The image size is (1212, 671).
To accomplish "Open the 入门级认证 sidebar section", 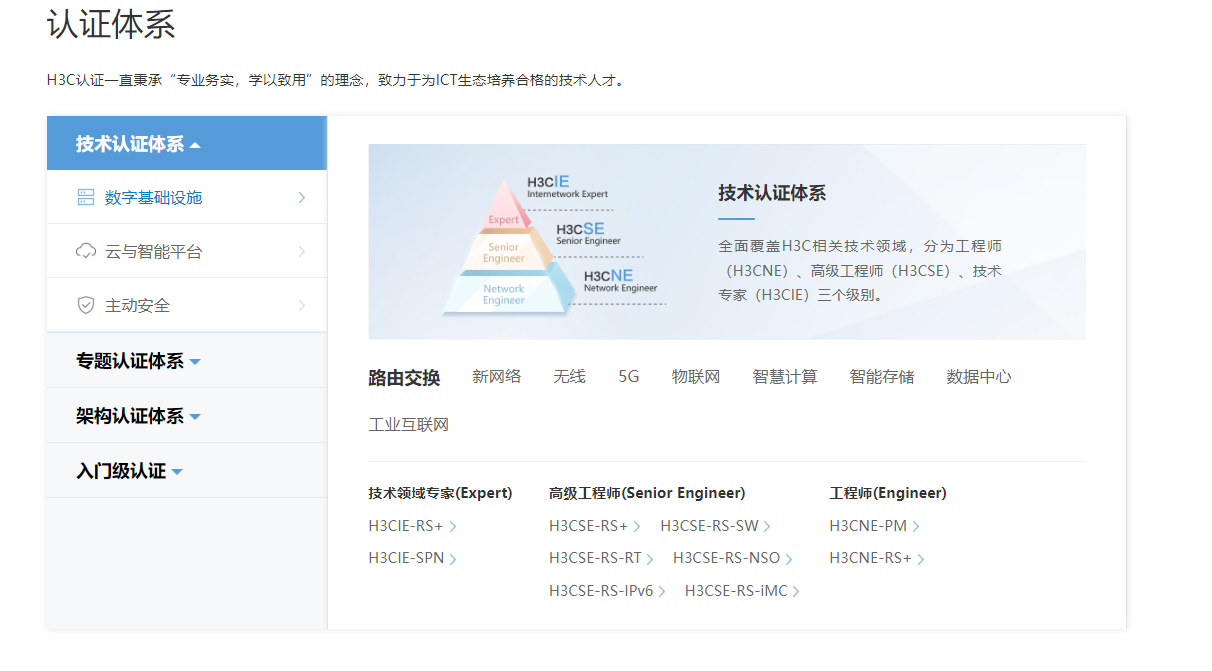I will point(187,471).
